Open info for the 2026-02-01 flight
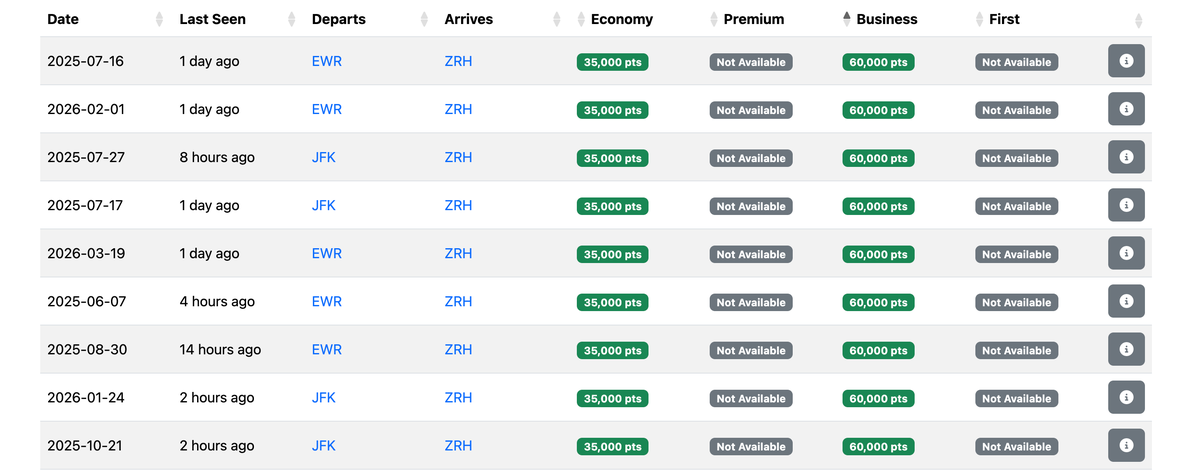The height and width of the screenshot is (471, 1200). click(1126, 109)
